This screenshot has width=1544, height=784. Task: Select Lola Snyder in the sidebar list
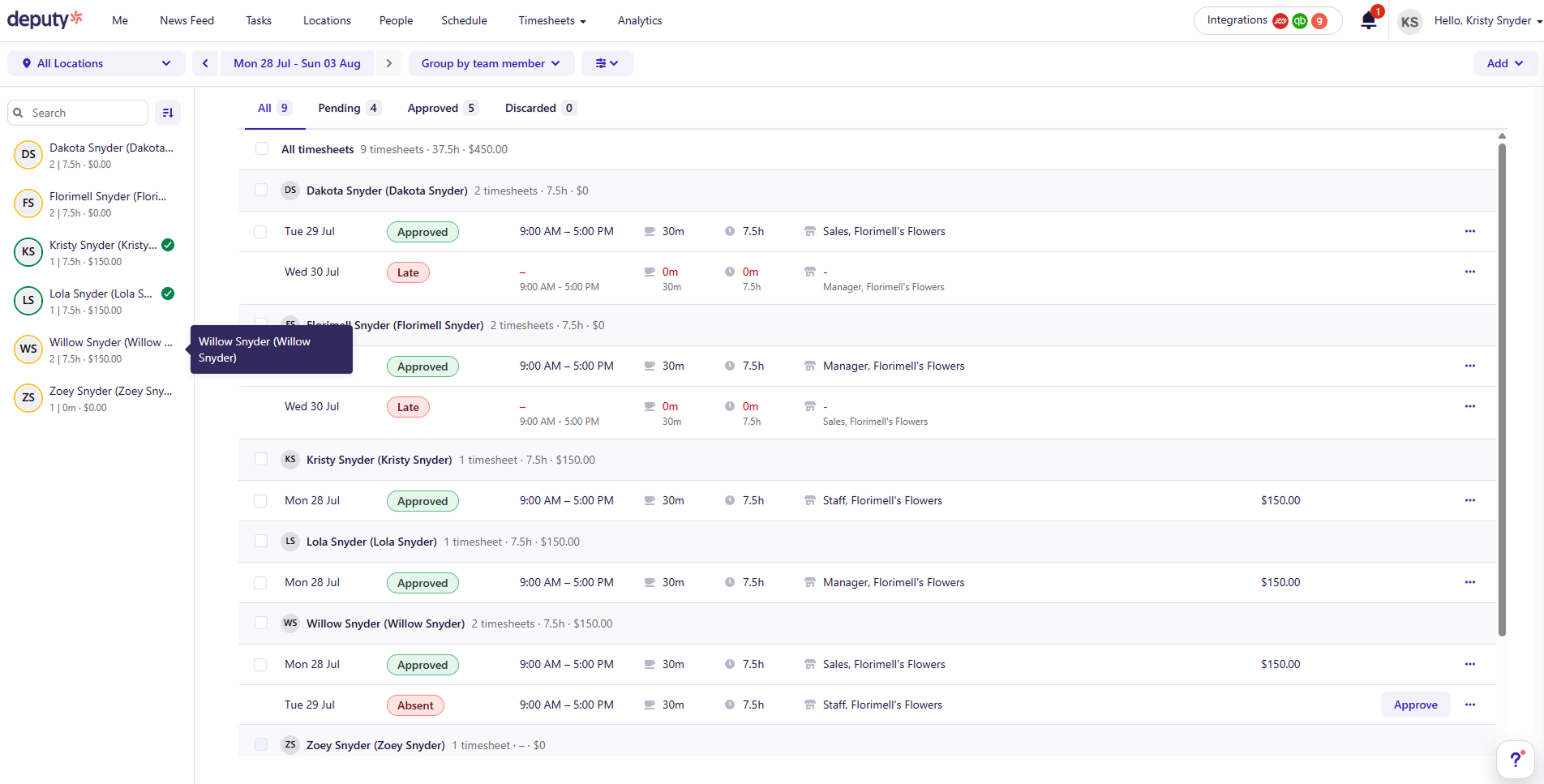(96, 301)
